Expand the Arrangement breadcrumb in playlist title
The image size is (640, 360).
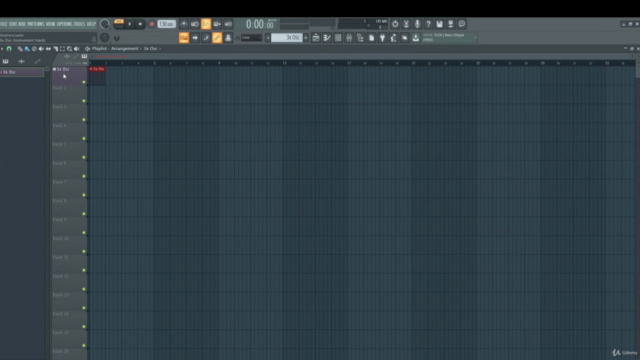pos(124,49)
